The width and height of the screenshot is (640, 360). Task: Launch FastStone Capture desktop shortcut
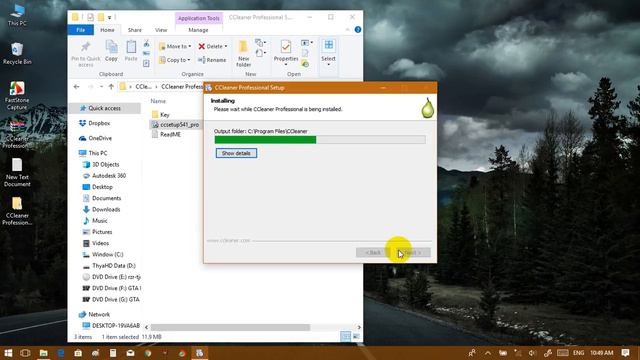17,96
